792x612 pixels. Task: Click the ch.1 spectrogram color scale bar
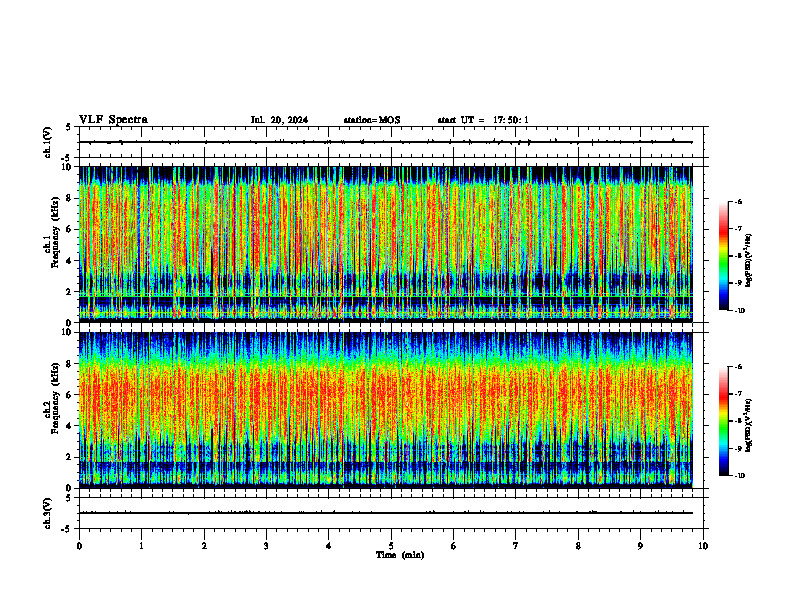(724, 256)
